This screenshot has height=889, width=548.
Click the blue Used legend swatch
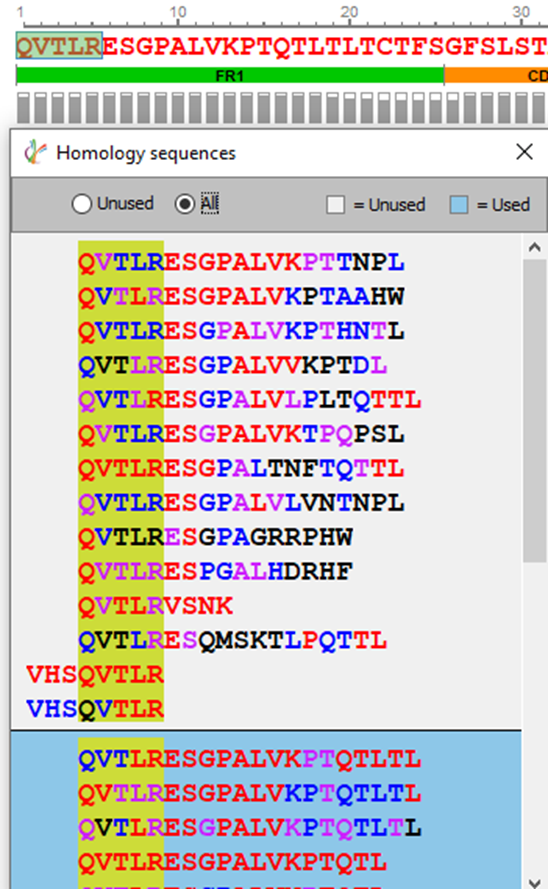point(458,205)
